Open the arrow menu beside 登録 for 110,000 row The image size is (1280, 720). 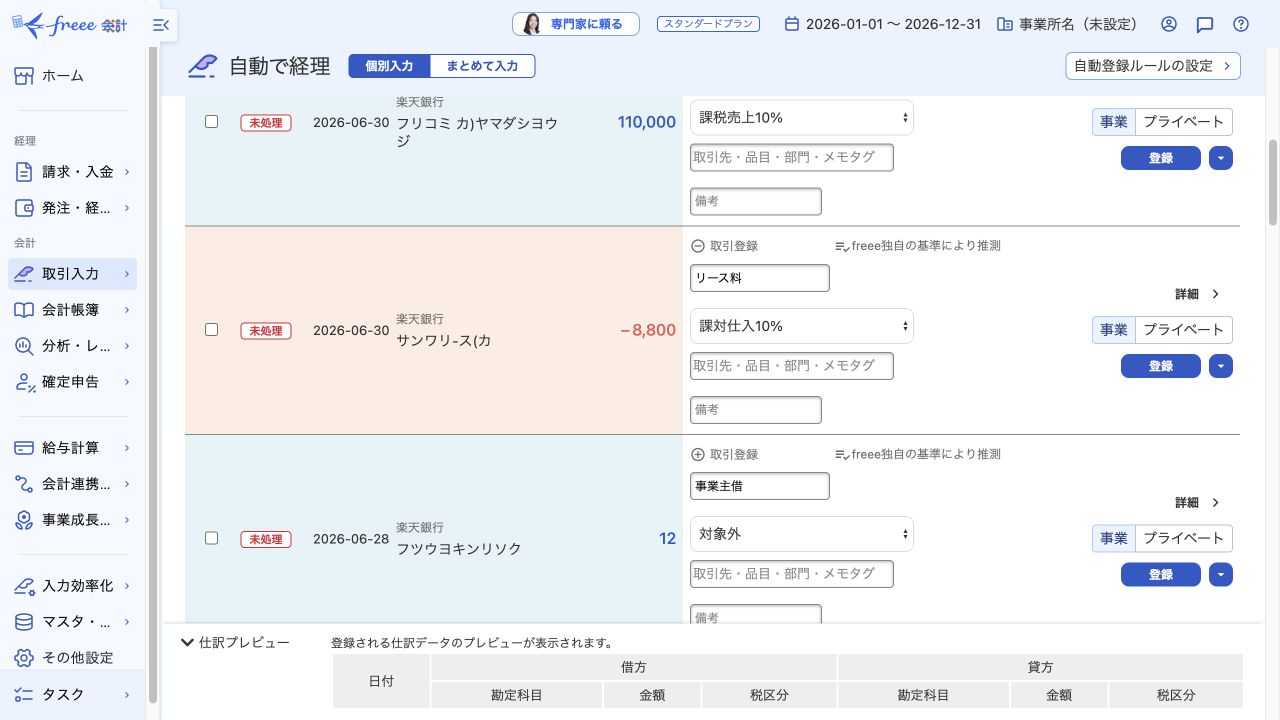pos(1221,158)
